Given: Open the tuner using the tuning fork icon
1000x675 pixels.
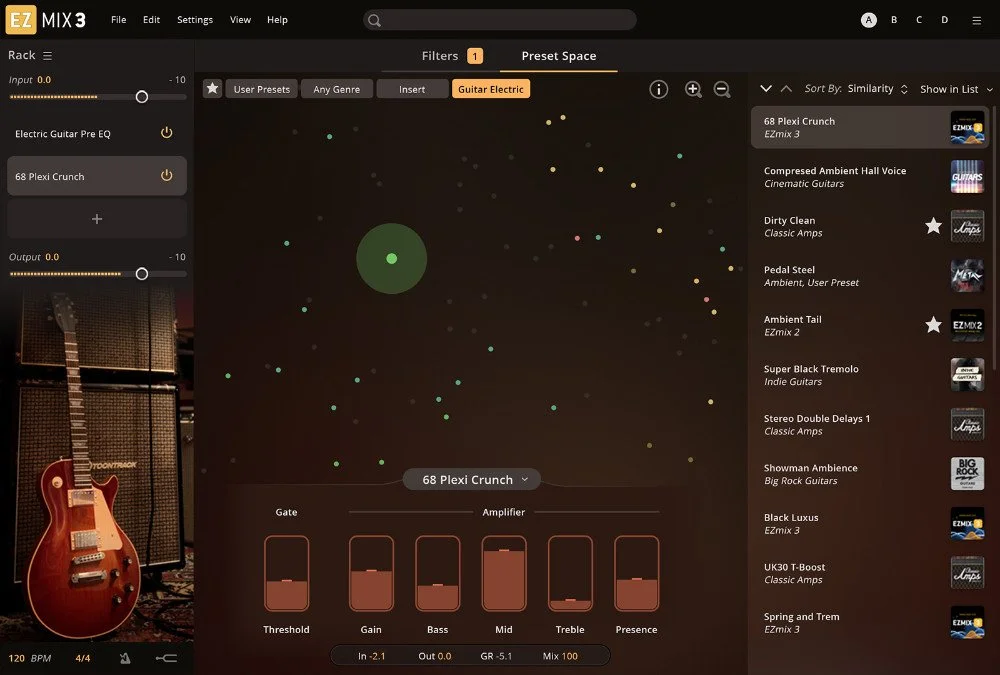Looking at the screenshot, I should pyautogui.click(x=167, y=656).
